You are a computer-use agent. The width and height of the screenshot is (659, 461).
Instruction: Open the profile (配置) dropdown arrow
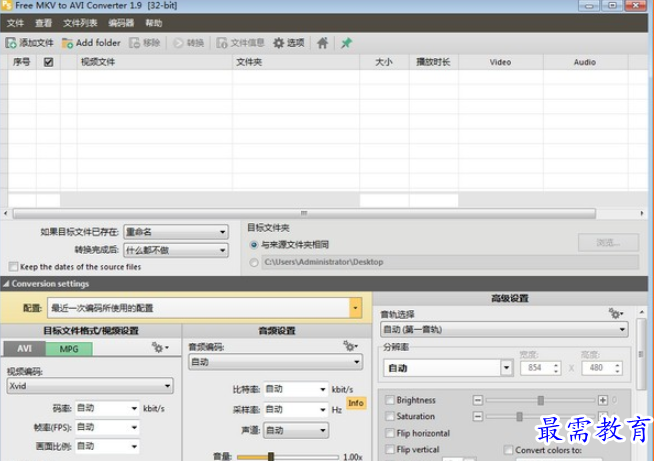tap(355, 308)
